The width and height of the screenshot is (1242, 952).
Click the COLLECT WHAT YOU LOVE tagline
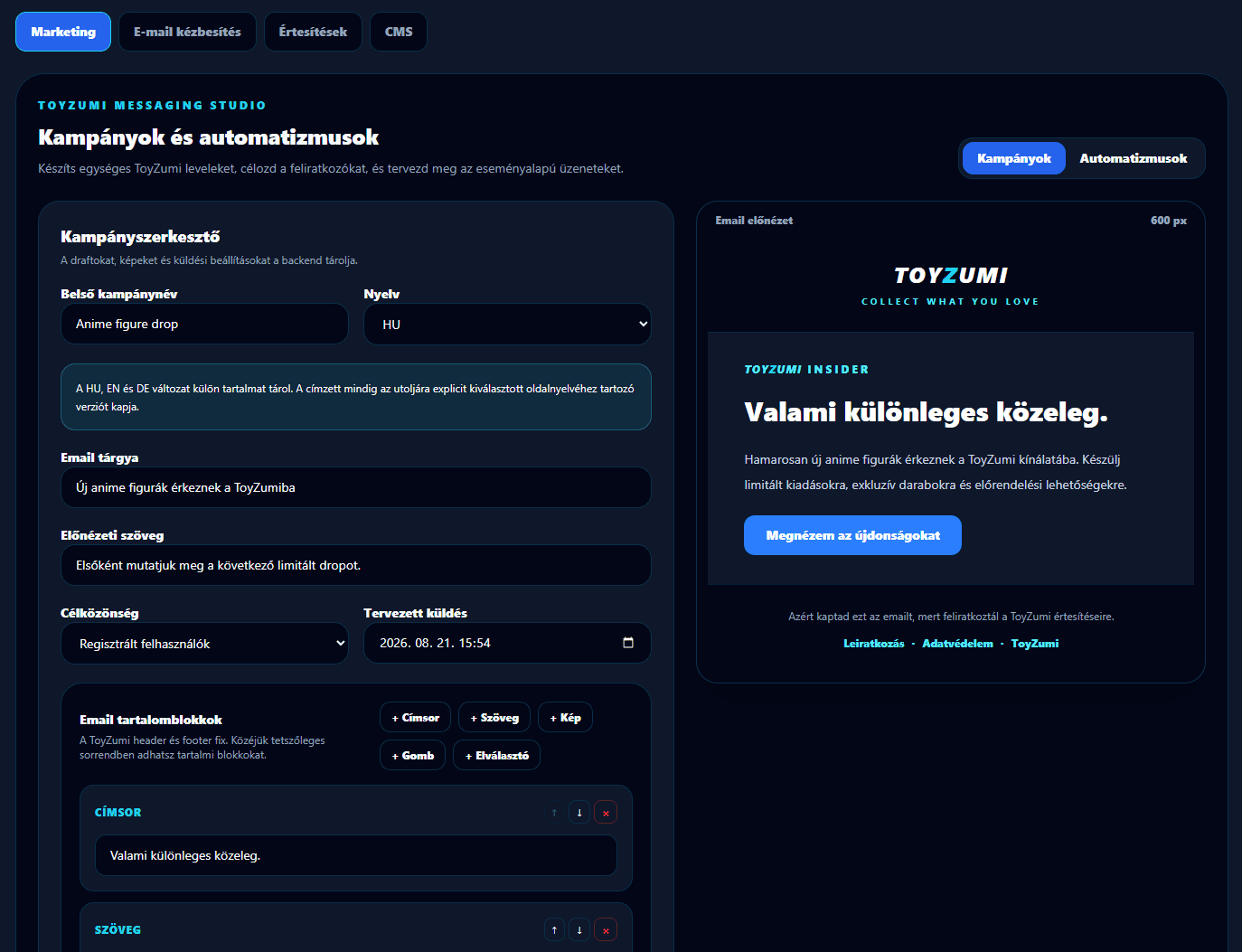point(951,302)
